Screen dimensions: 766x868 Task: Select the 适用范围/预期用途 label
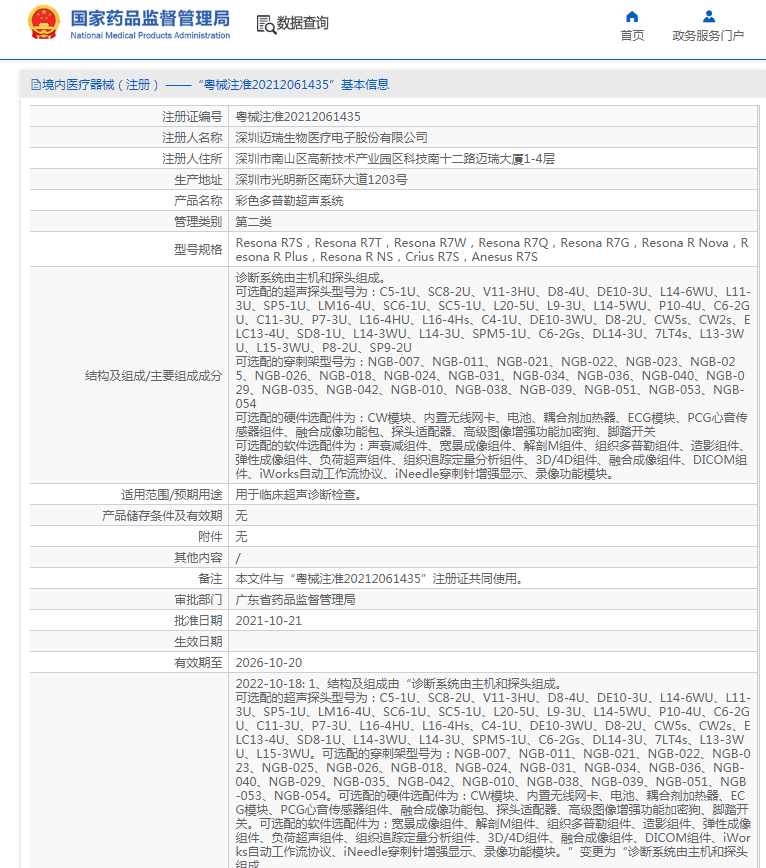coord(172,495)
